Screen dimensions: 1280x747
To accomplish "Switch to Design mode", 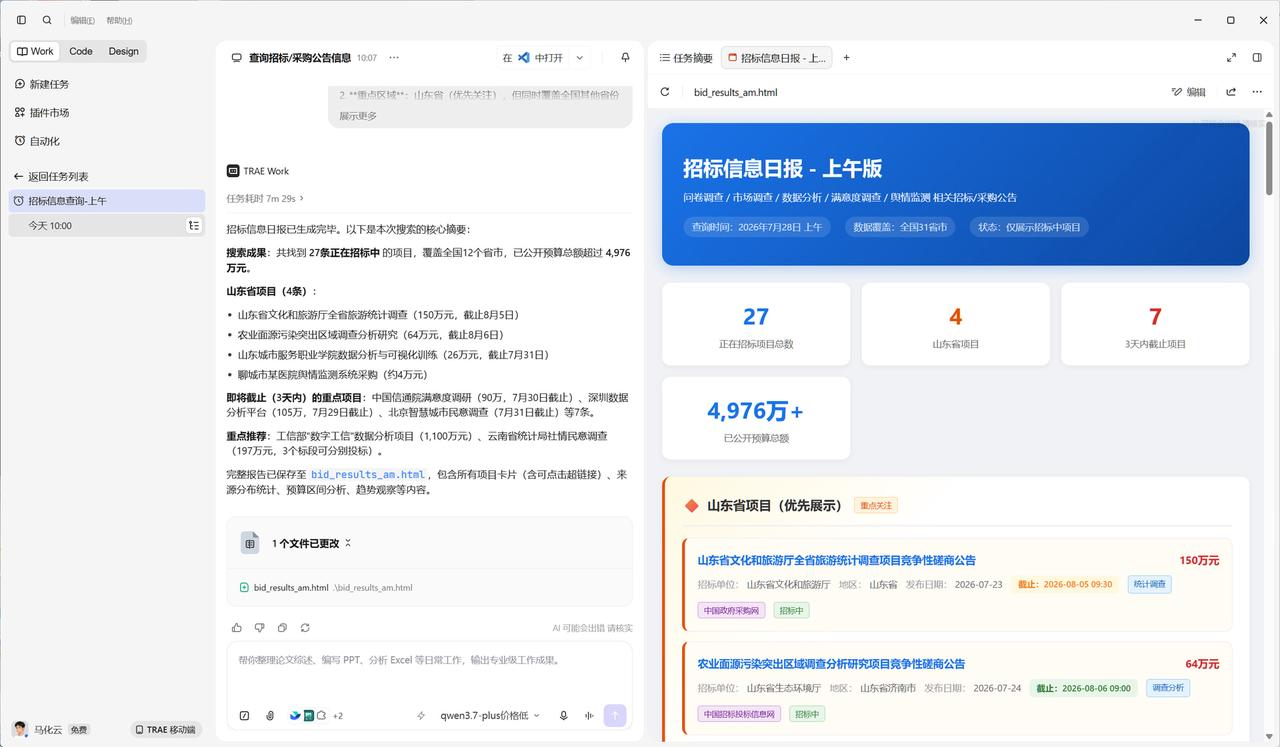I will [x=124, y=51].
